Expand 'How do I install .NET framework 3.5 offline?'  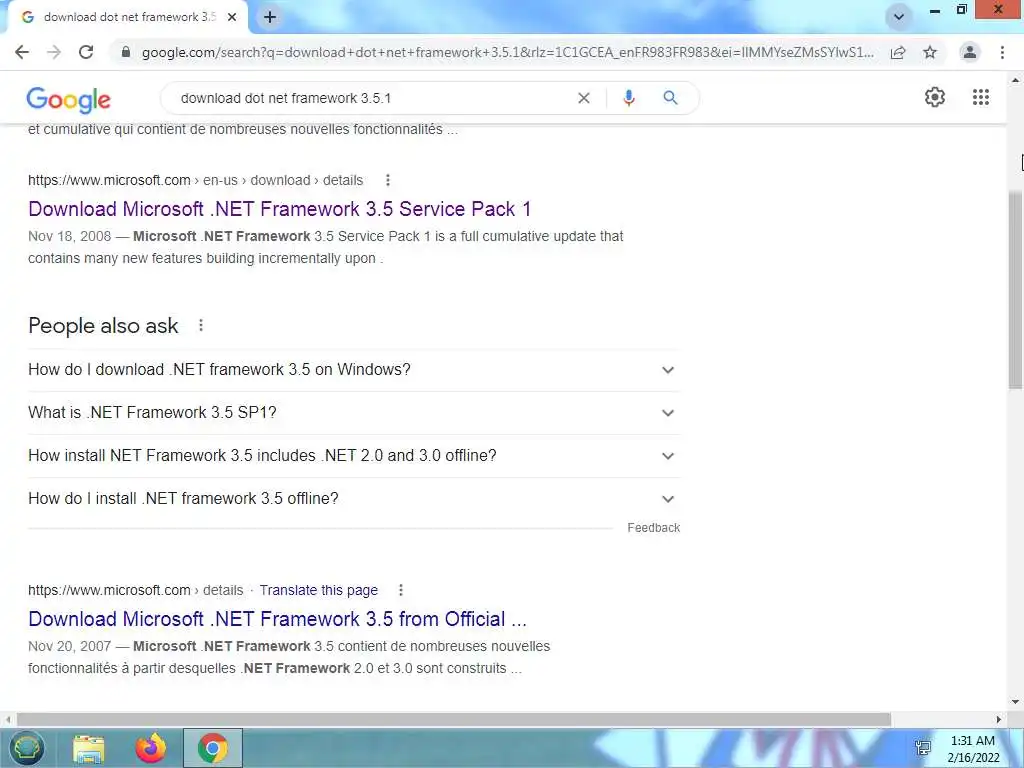[354, 499]
